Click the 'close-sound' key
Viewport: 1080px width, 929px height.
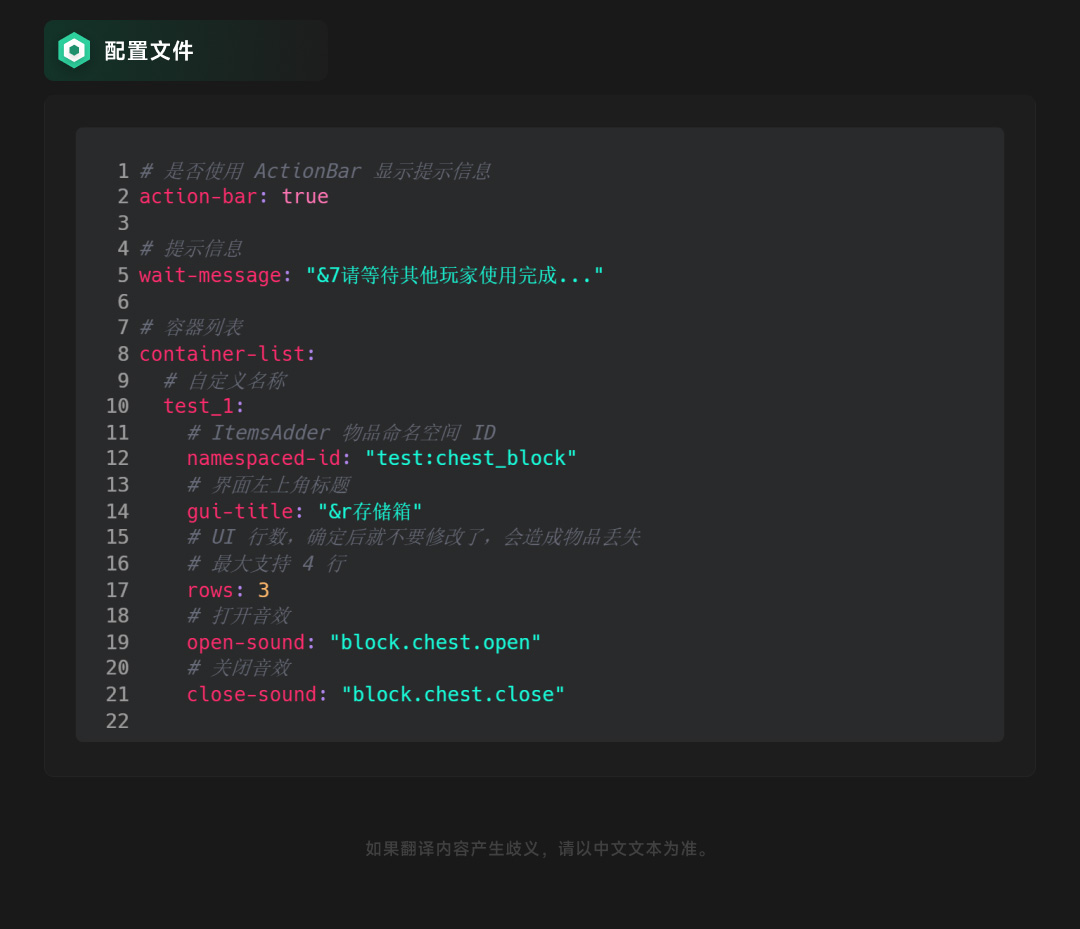point(252,695)
